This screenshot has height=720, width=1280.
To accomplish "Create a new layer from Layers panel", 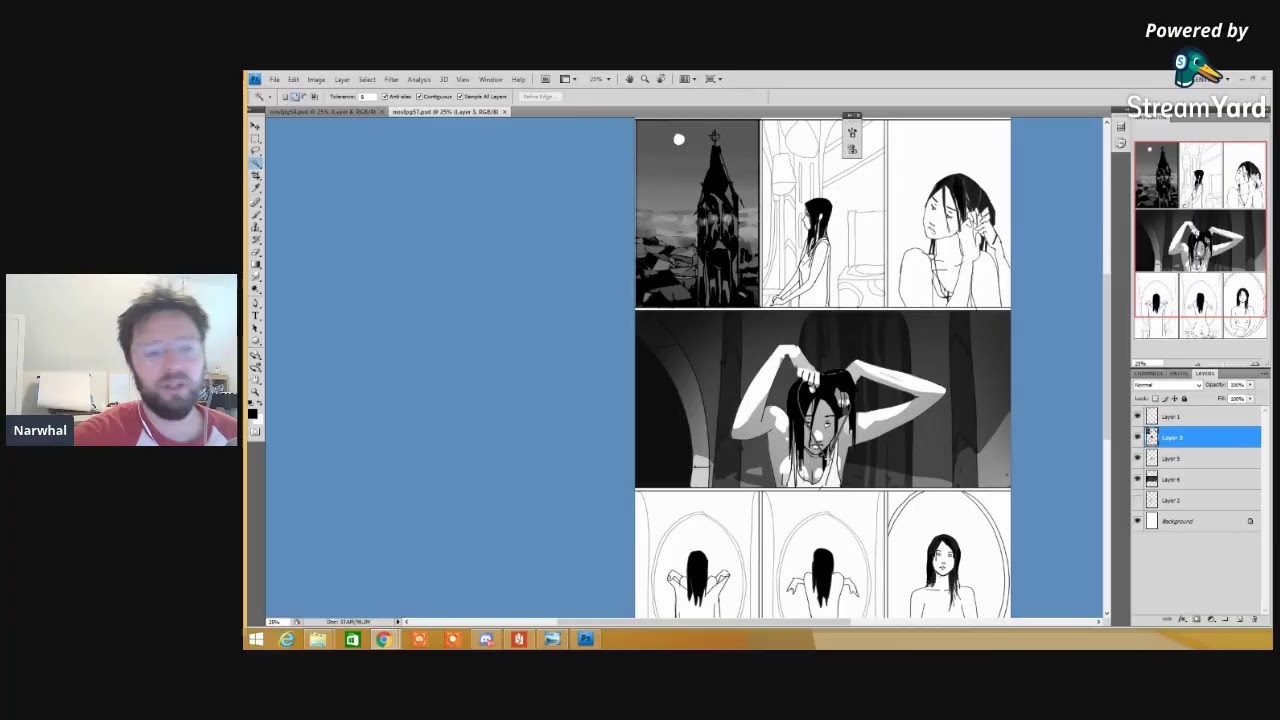I will coord(1240,619).
